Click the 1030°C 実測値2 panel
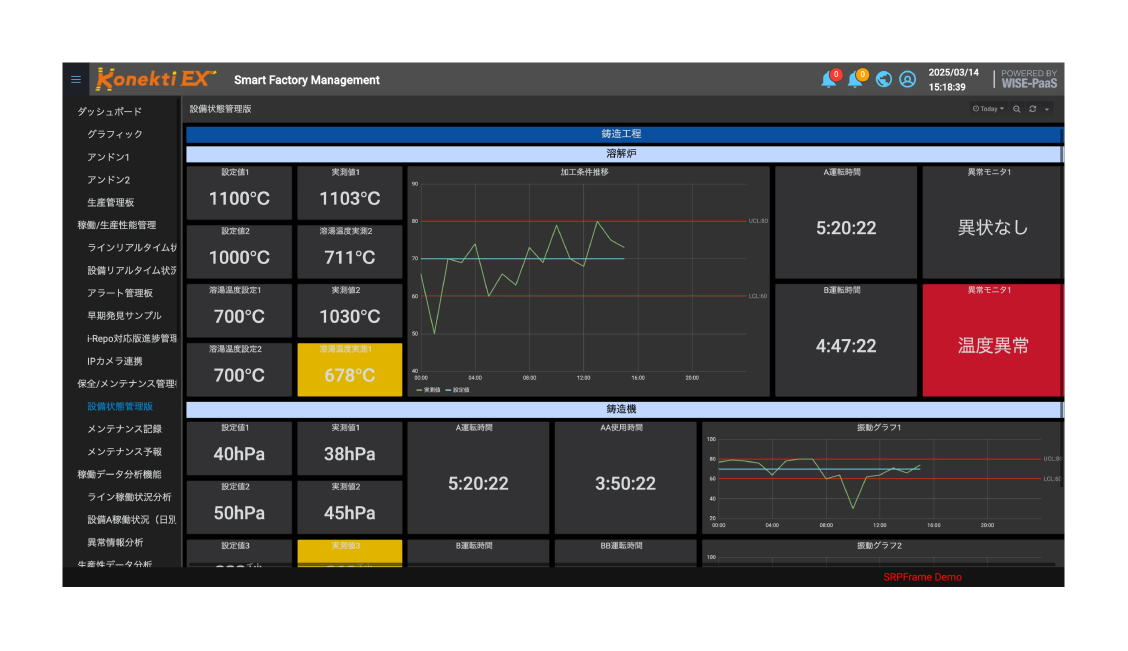The height and width of the screenshot is (651, 1128). 350,311
